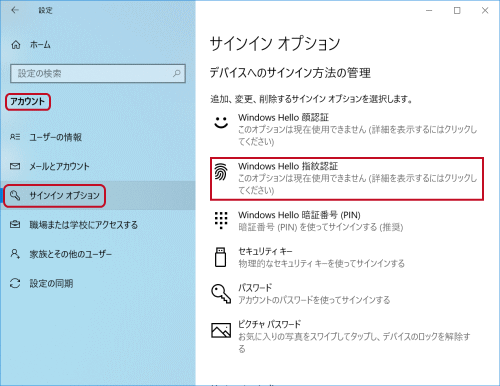
Task: Select メールとアカウント in the sidebar
Action: (98, 166)
